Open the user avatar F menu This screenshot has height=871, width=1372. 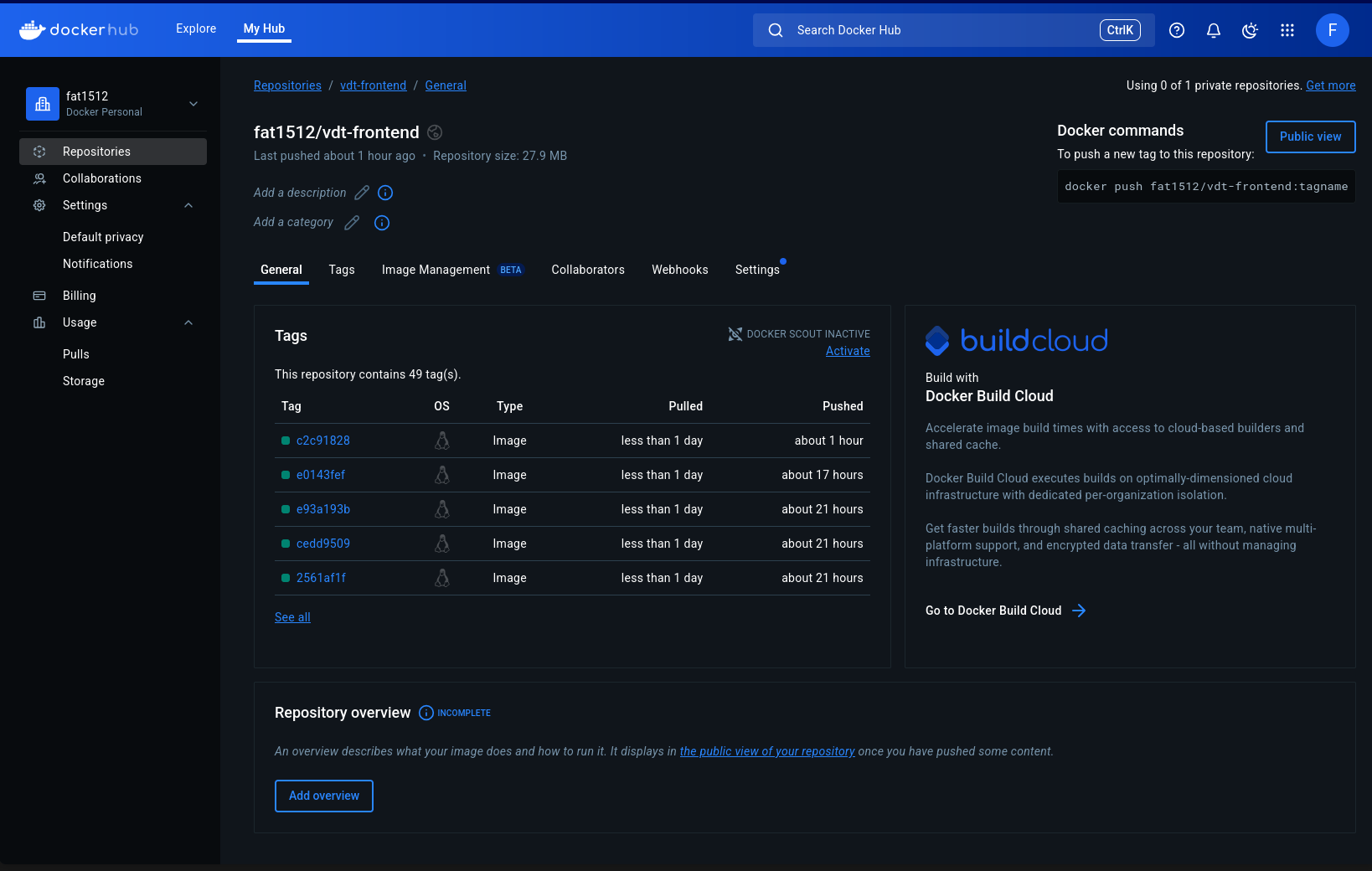[1333, 30]
